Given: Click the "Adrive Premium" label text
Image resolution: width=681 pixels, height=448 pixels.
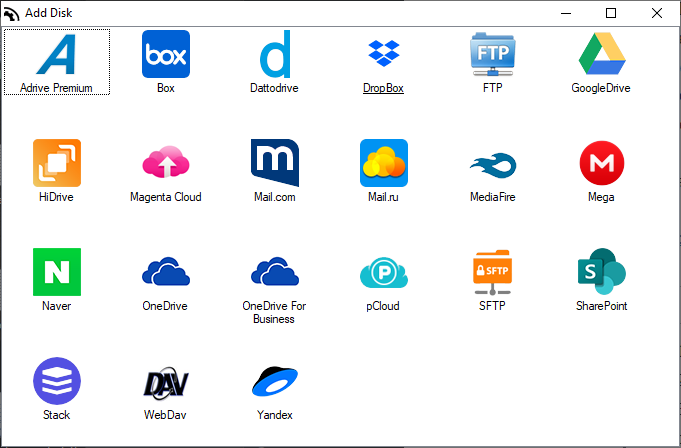Looking at the screenshot, I should pos(56,88).
